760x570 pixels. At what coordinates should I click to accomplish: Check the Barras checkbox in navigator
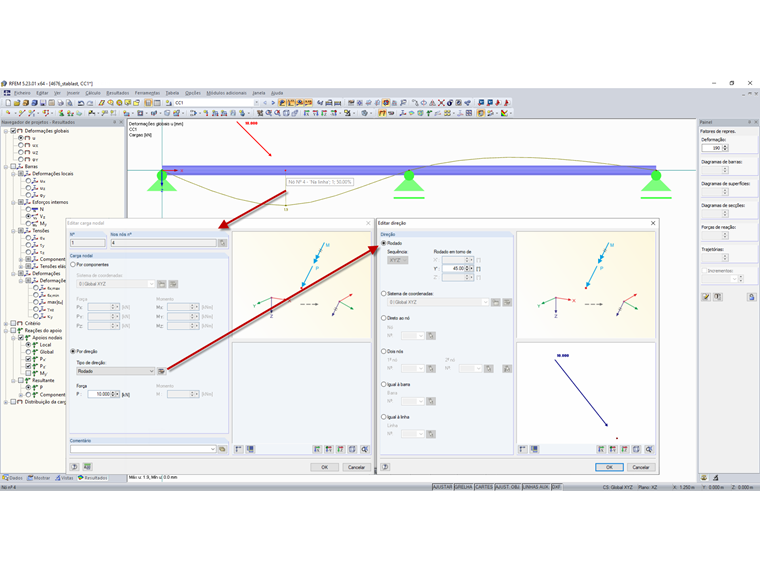[14, 166]
